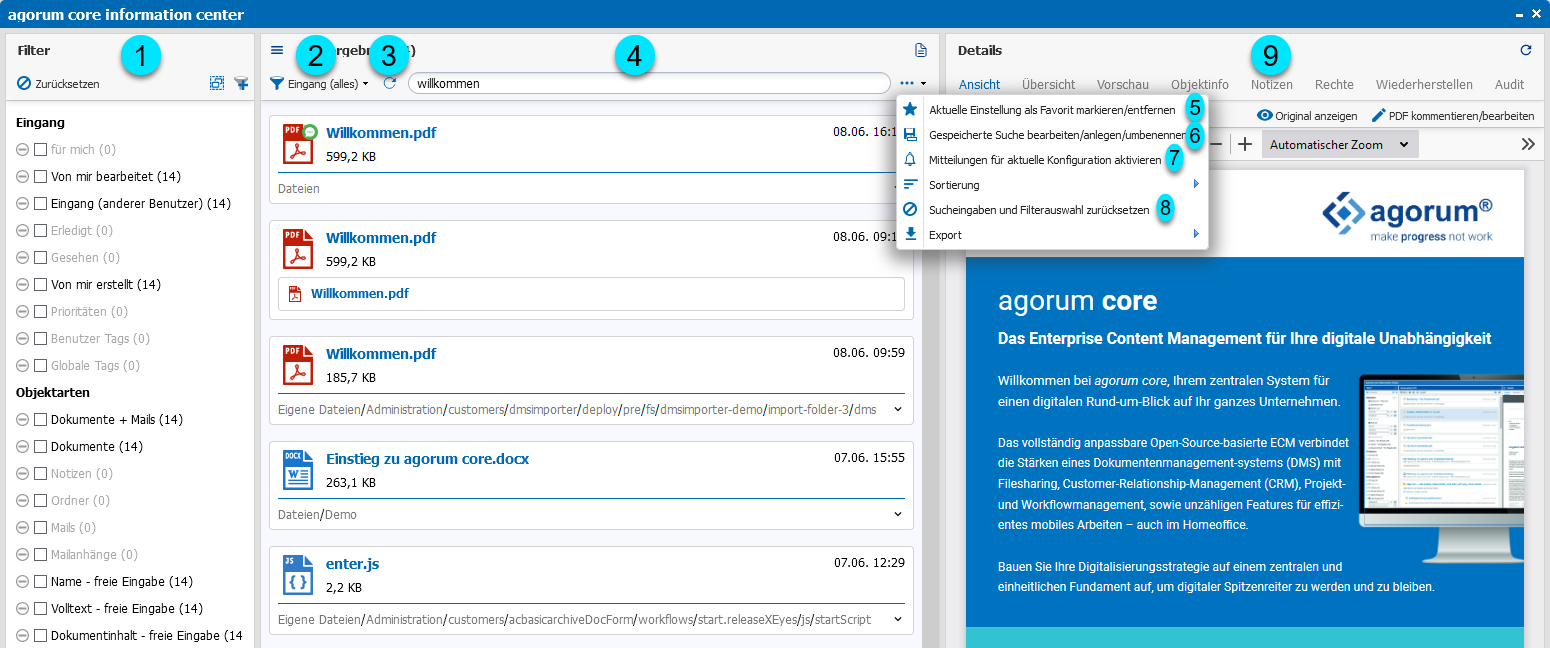Click the minus icon next to "Eingang (anderer Benutzer)"
This screenshot has width=1550, height=648.
23,204
